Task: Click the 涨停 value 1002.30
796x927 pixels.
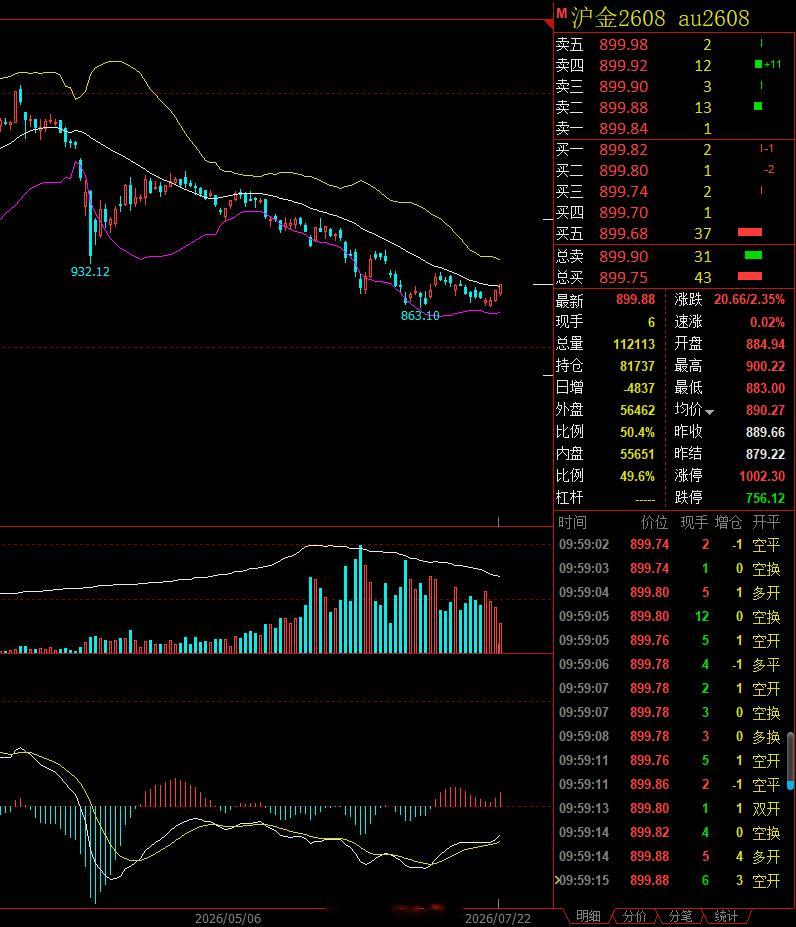Action: pyautogui.click(x=762, y=477)
